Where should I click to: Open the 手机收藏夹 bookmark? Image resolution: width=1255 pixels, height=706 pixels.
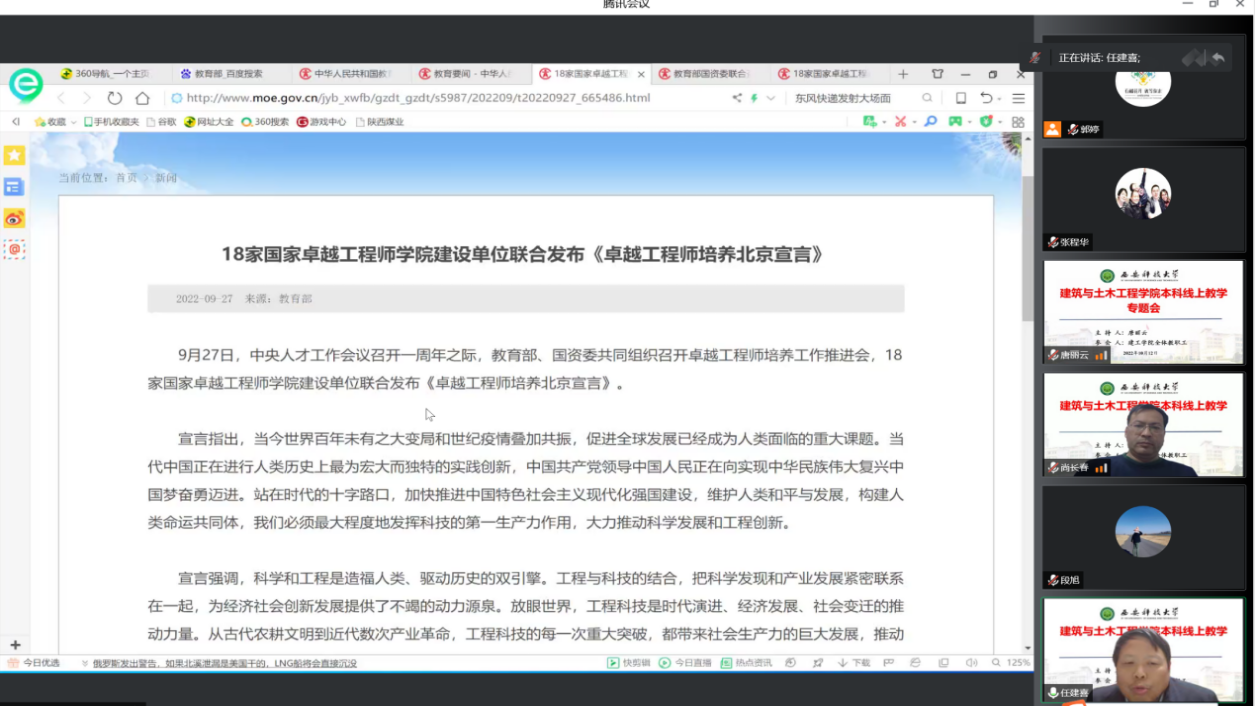pos(112,122)
